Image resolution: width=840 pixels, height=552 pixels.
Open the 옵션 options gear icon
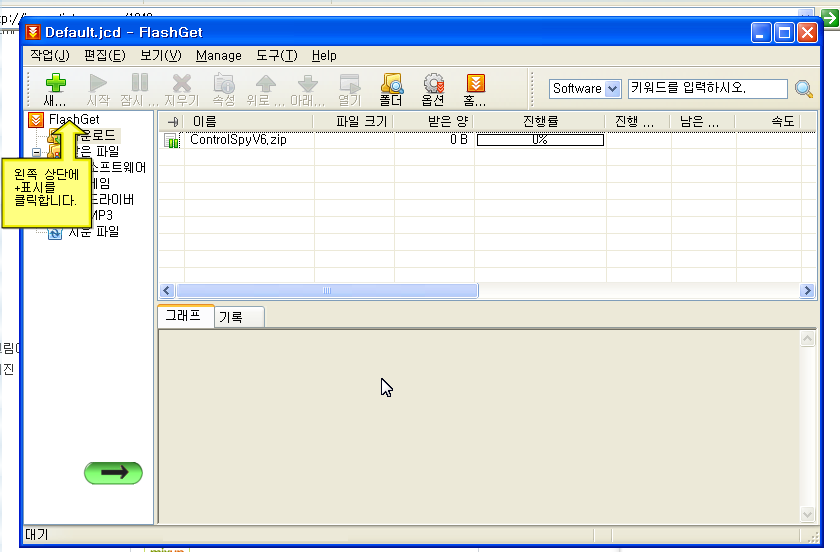433,89
